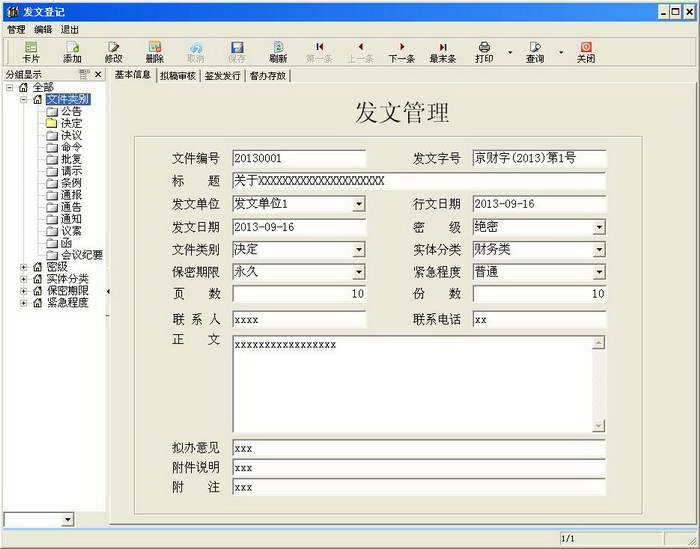
Task: Open the 管理 menu
Action: [16, 30]
